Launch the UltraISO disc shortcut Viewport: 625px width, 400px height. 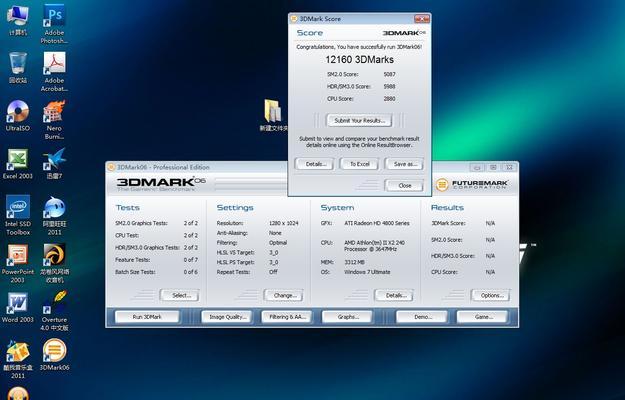click(18, 116)
